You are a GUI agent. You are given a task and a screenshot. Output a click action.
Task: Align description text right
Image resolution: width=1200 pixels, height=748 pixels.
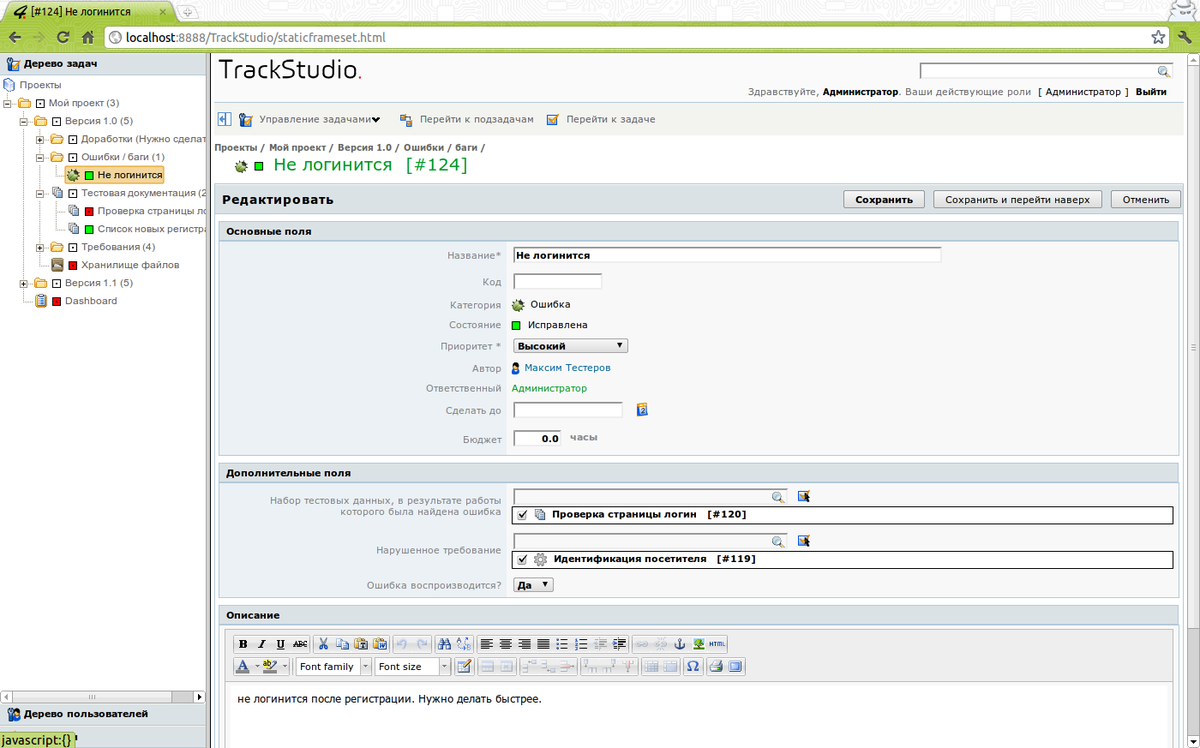click(524, 644)
